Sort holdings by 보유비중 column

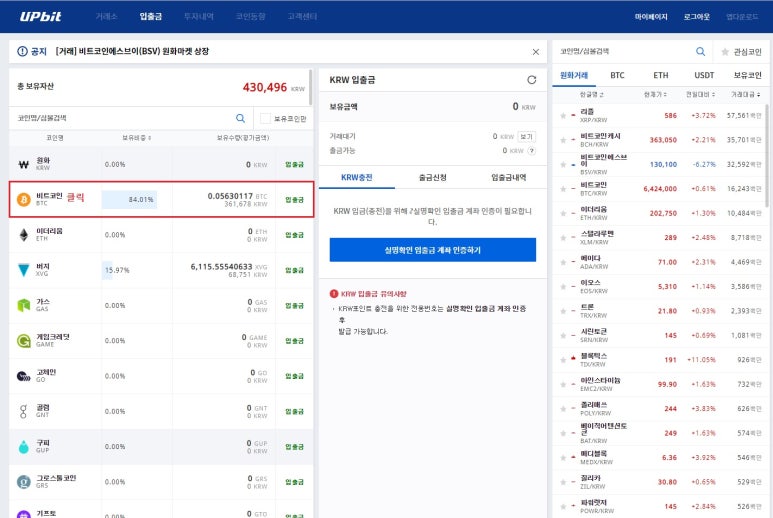point(137,138)
